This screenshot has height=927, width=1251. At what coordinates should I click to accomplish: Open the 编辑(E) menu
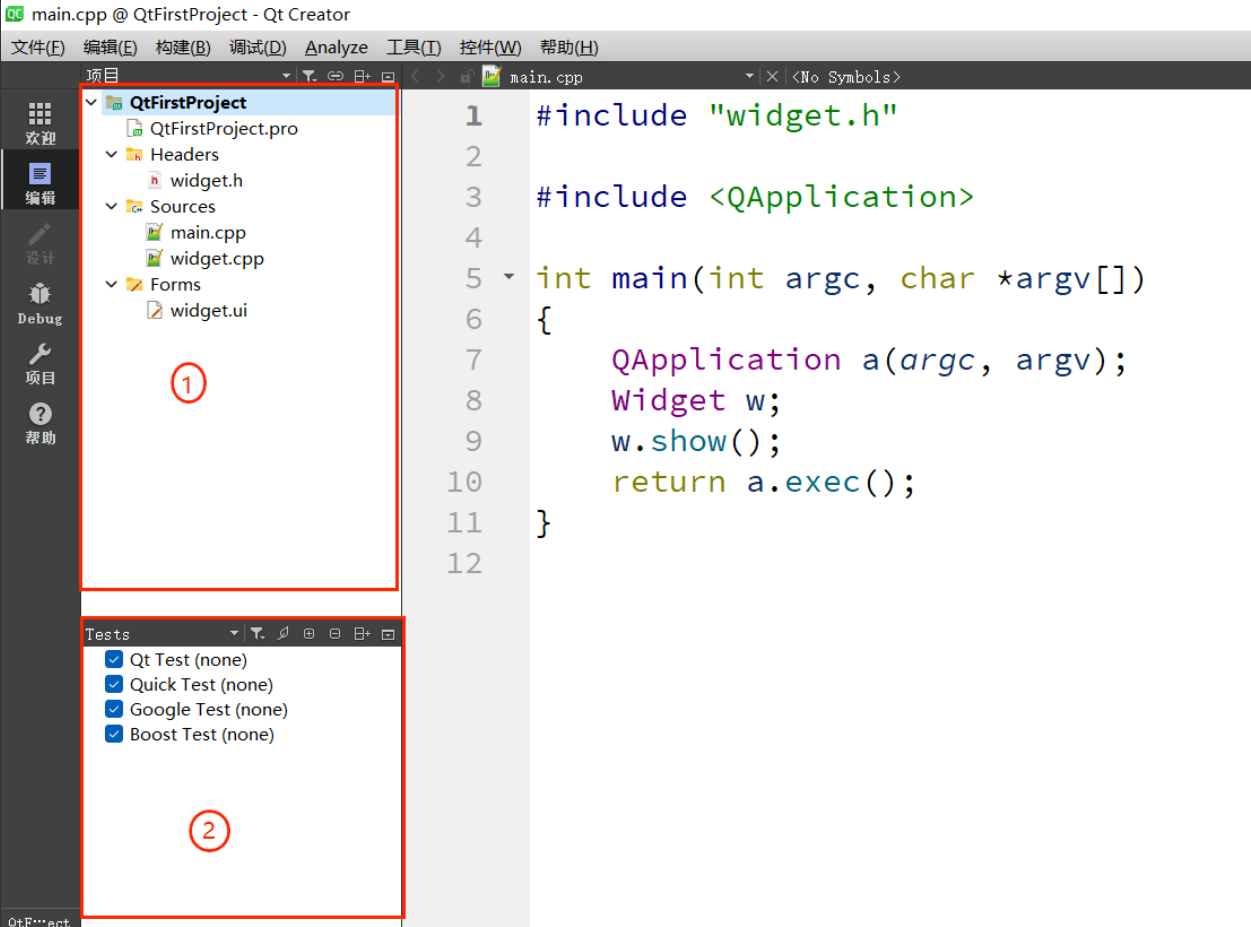110,47
